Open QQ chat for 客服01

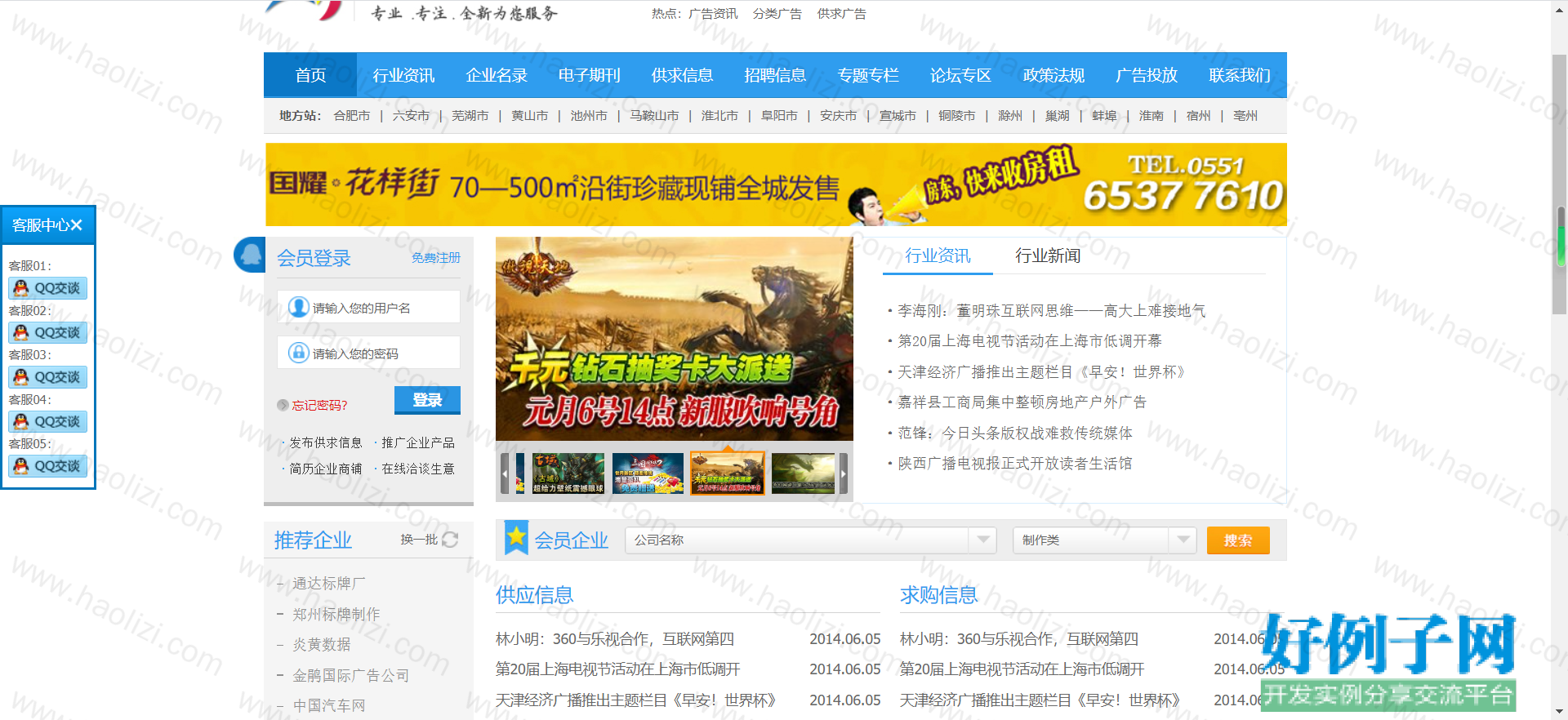click(48, 288)
